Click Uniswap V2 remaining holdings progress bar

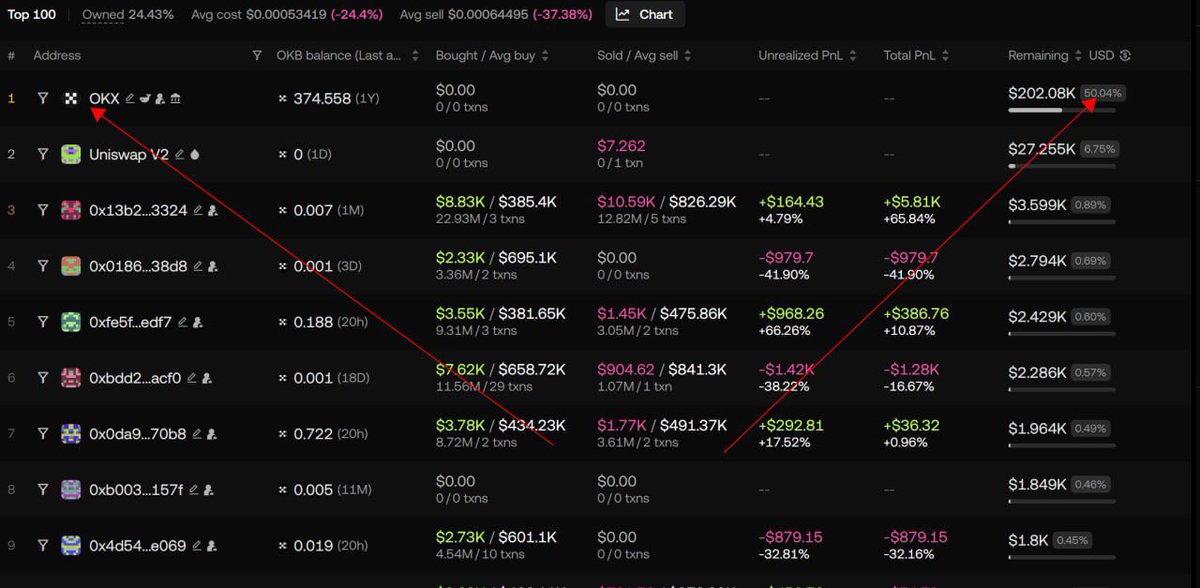coord(1062,165)
